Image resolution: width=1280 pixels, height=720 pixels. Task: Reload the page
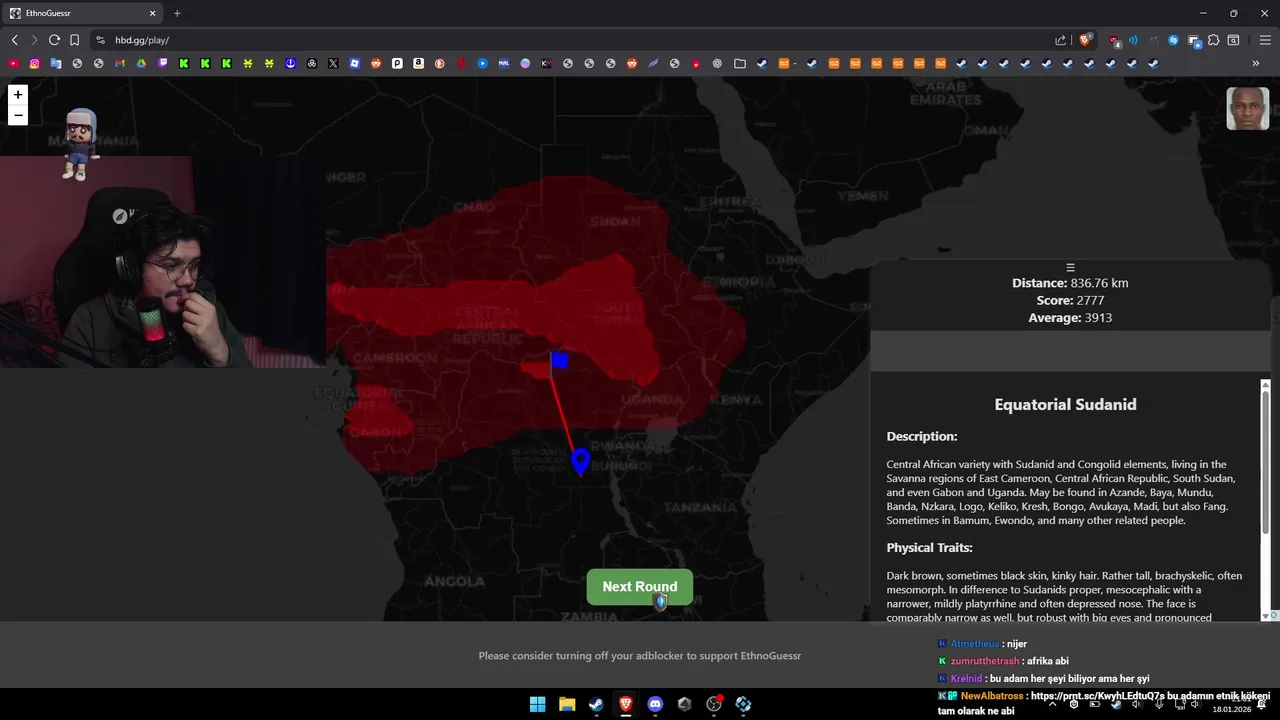54,40
